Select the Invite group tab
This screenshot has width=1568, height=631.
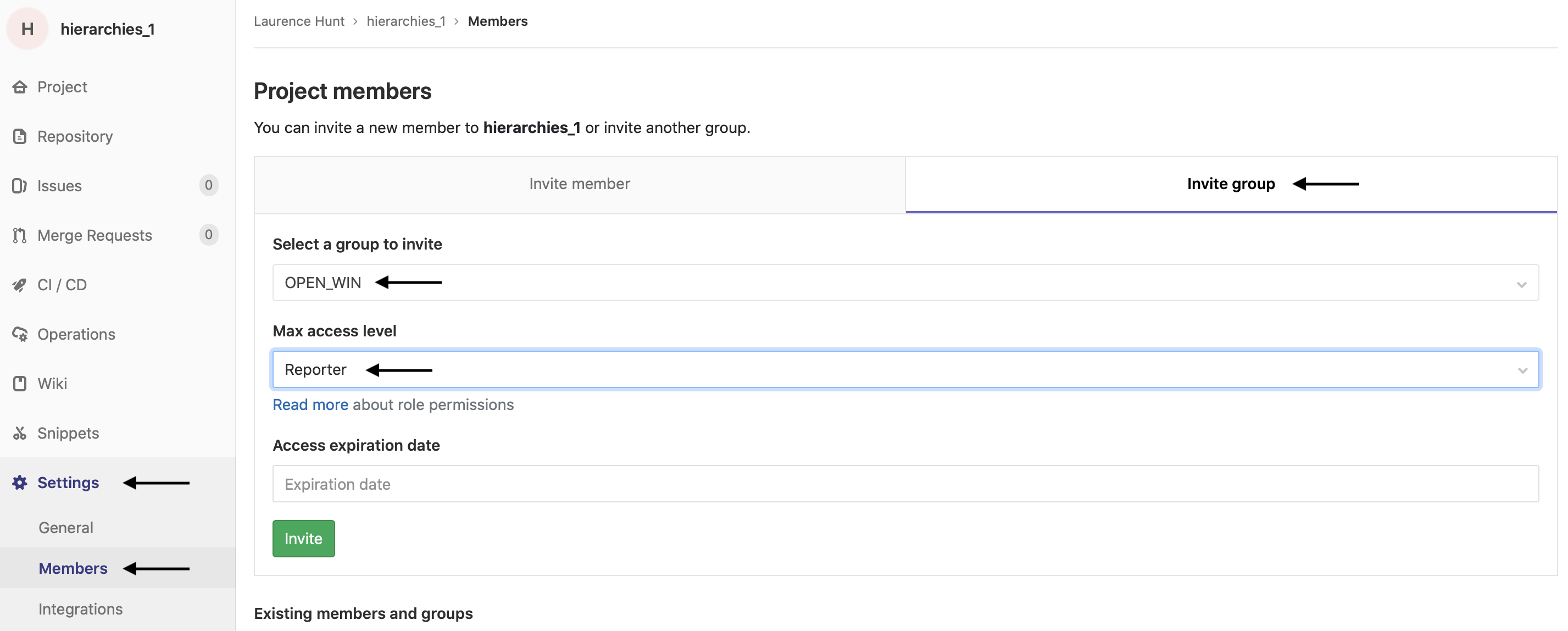click(1230, 184)
